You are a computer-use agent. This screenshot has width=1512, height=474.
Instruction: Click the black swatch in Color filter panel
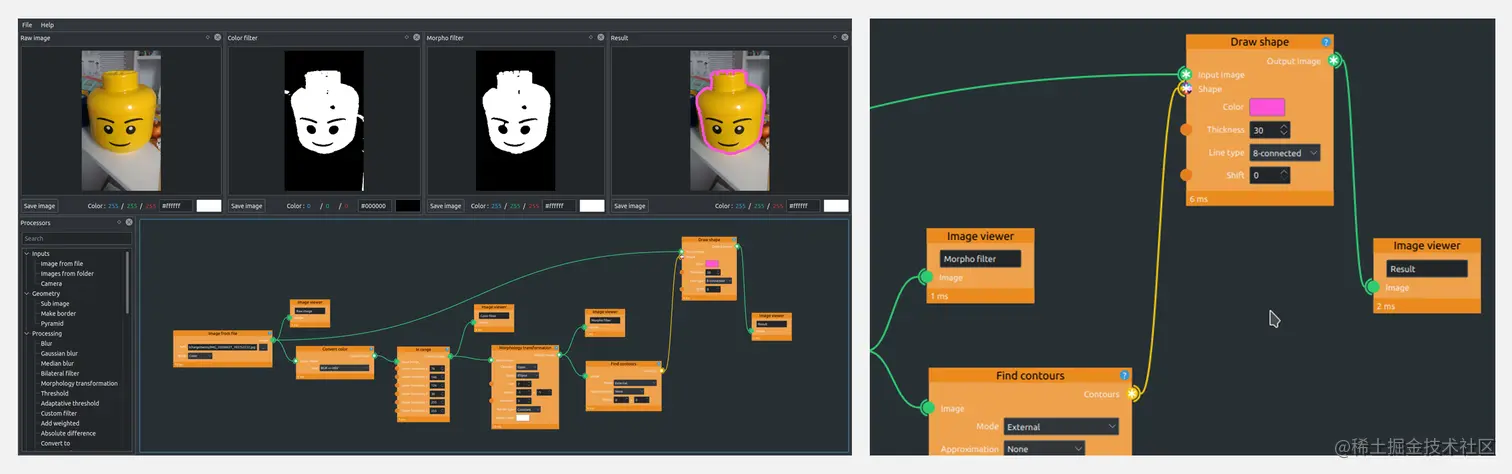point(408,206)
